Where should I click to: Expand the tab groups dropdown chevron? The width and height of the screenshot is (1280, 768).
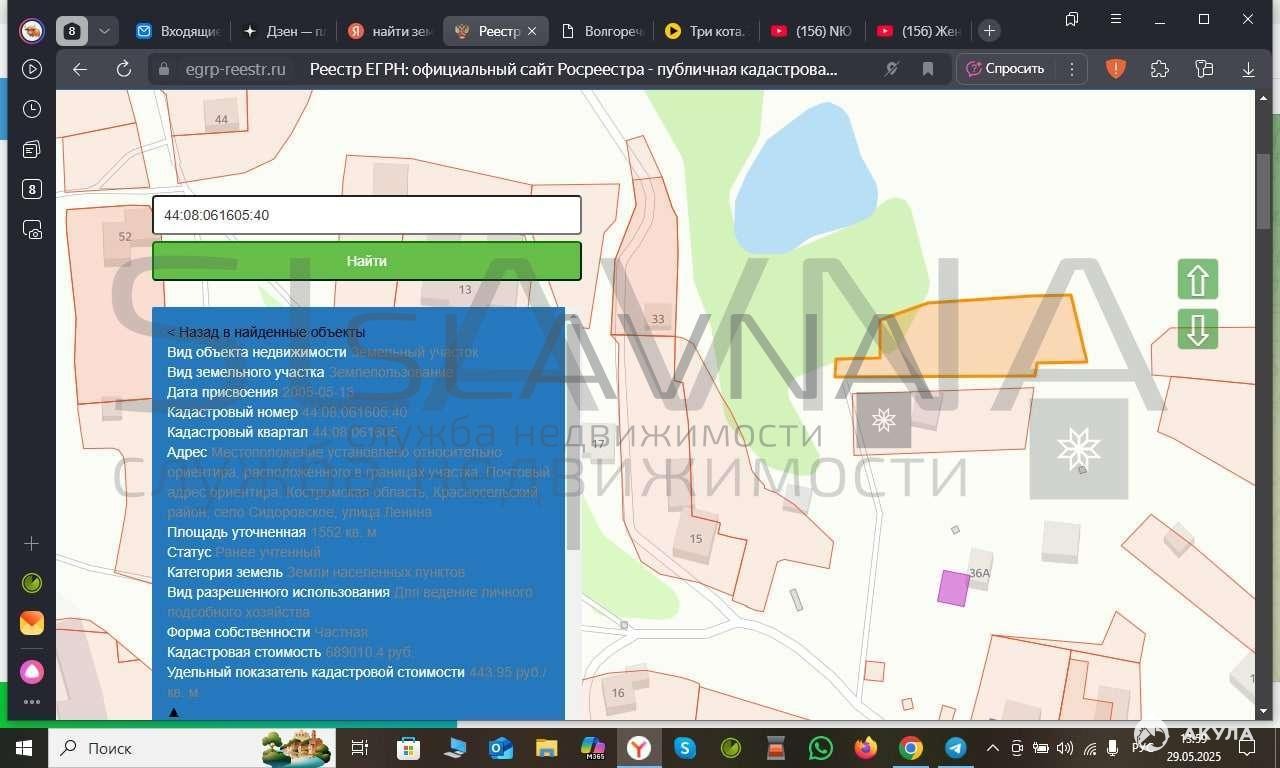[104, 31]
